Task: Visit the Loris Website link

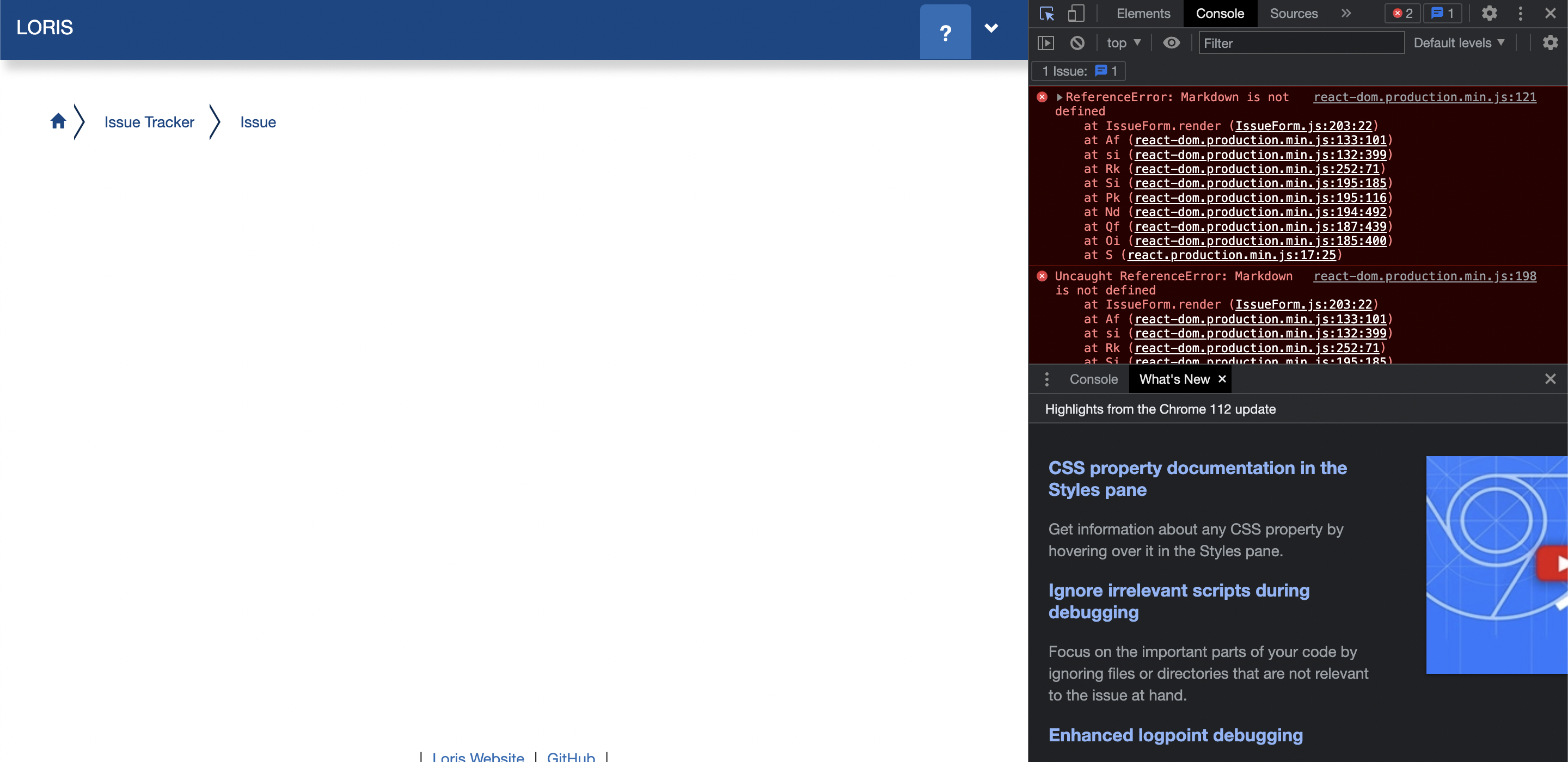Action: point(477,757)
